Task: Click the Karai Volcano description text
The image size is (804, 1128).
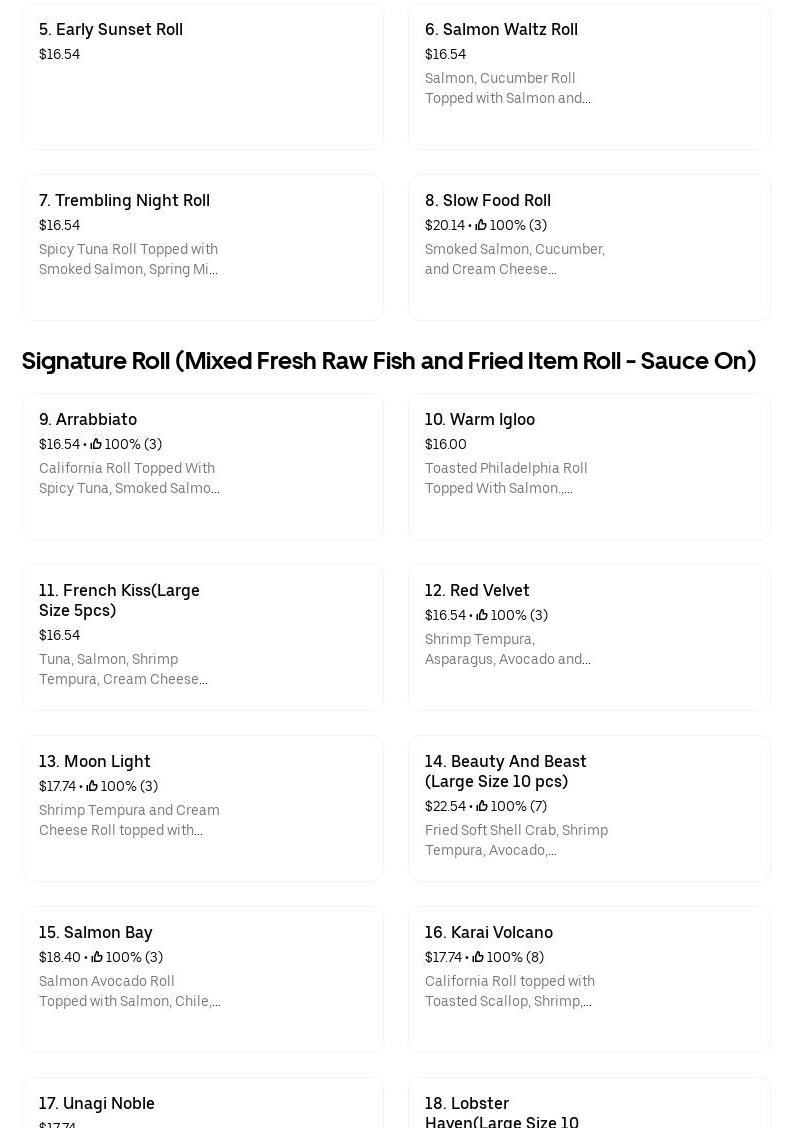Action: 509,991
